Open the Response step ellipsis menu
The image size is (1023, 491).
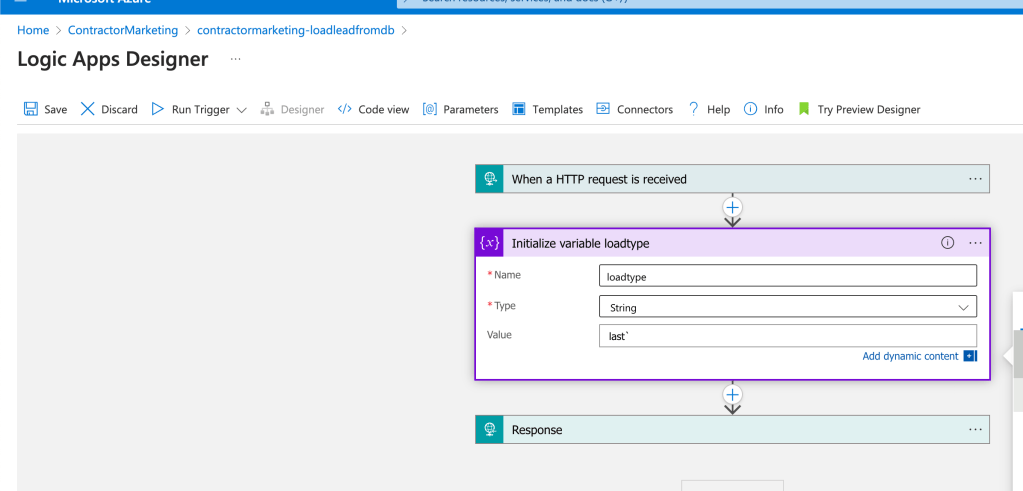[975, 430]
